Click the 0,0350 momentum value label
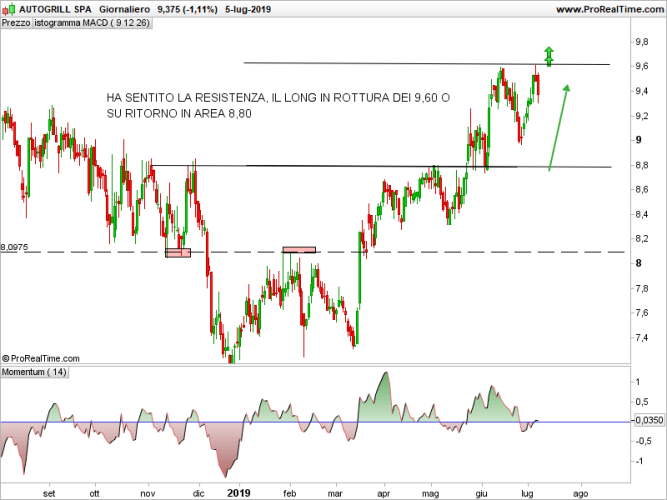The height and width of the screenshot is (500, 667). click(x=648, y=422)
